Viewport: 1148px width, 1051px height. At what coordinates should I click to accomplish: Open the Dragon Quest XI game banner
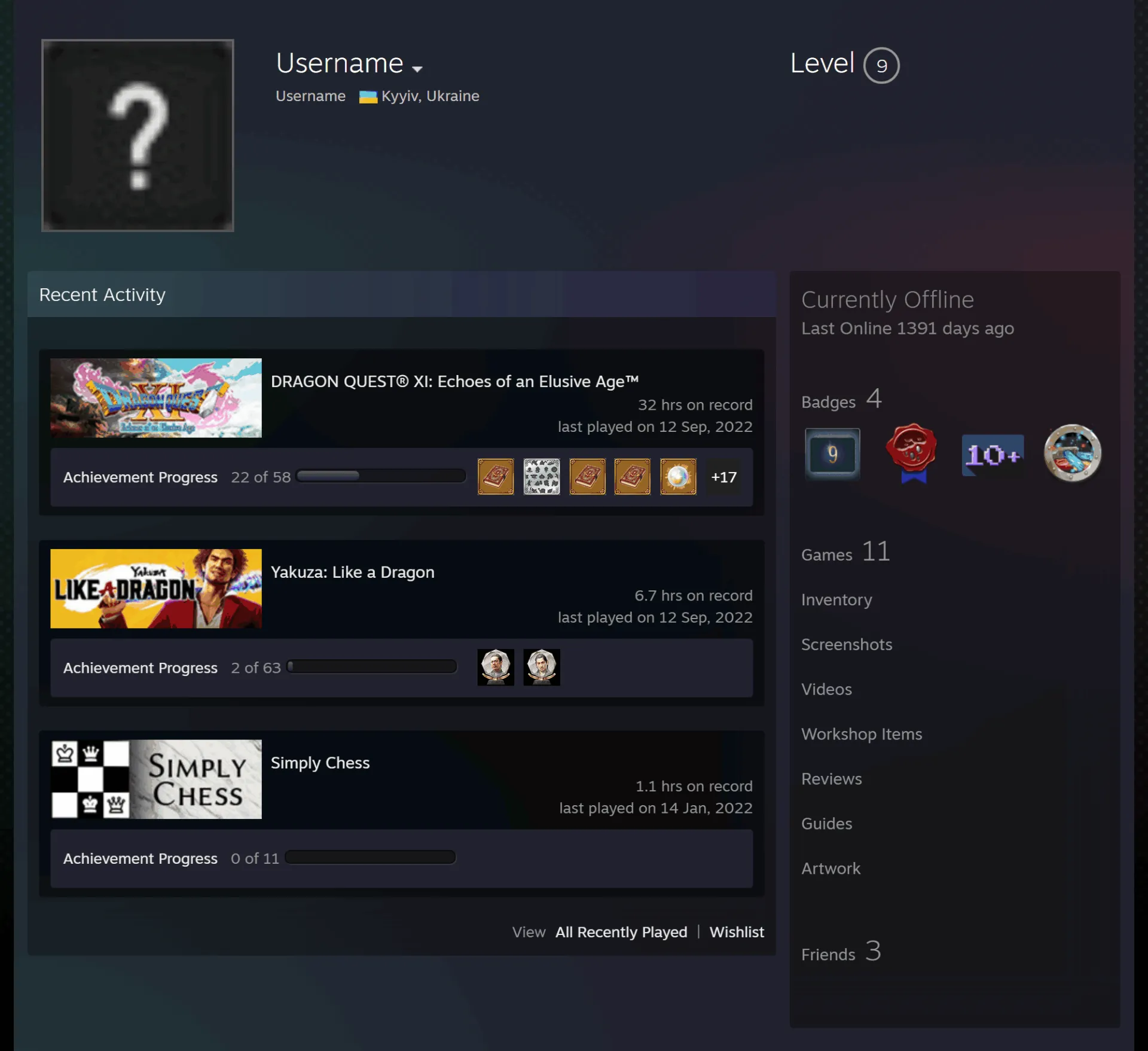[156, 398]
